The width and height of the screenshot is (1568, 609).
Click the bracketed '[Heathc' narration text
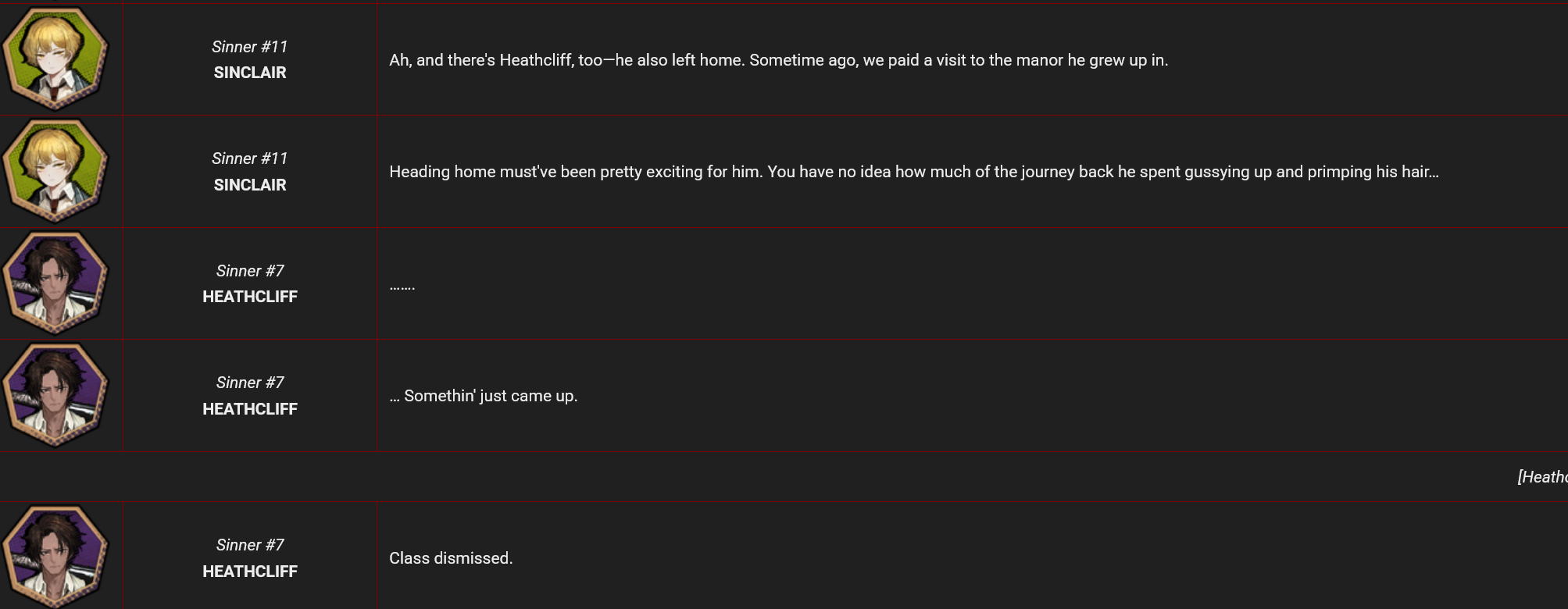[1542, 477]
